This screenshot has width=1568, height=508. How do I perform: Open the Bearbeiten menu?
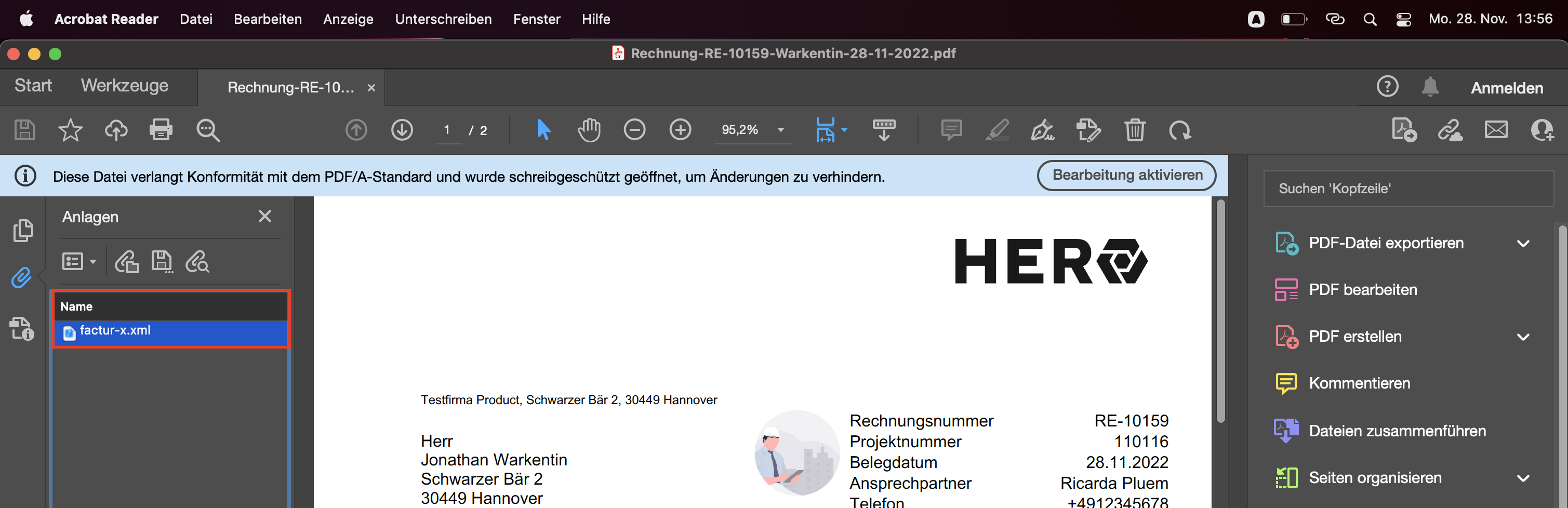pyautogui.click(x=268, y=19)
